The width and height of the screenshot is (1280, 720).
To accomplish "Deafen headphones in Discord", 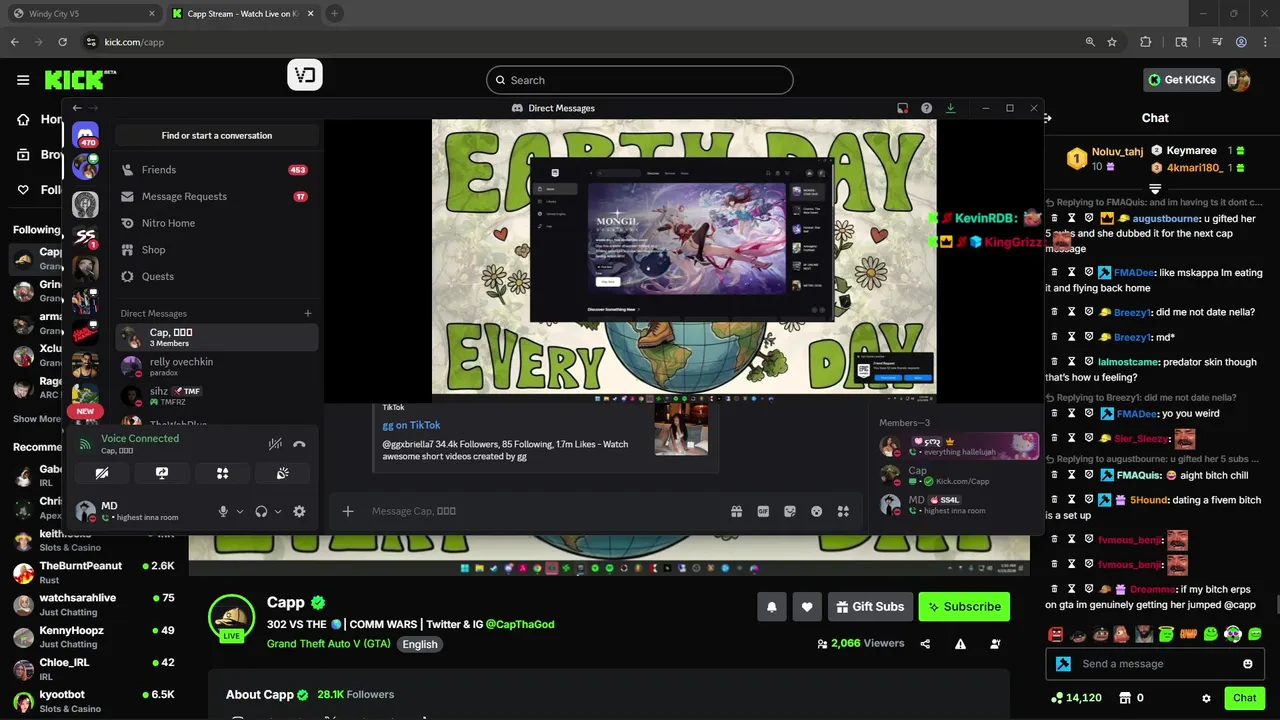I will [261, 511].
